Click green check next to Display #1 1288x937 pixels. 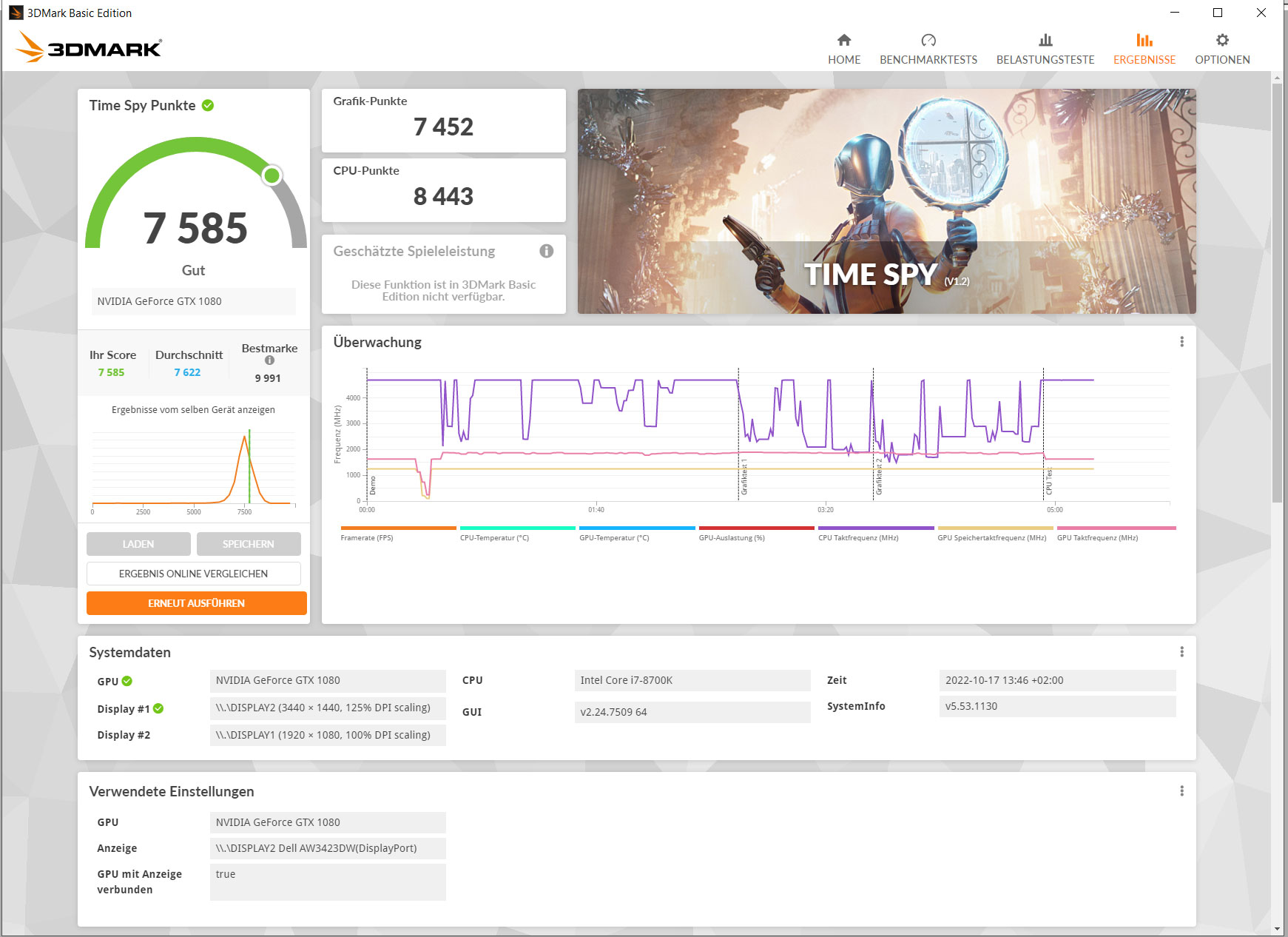pos(158,708)
